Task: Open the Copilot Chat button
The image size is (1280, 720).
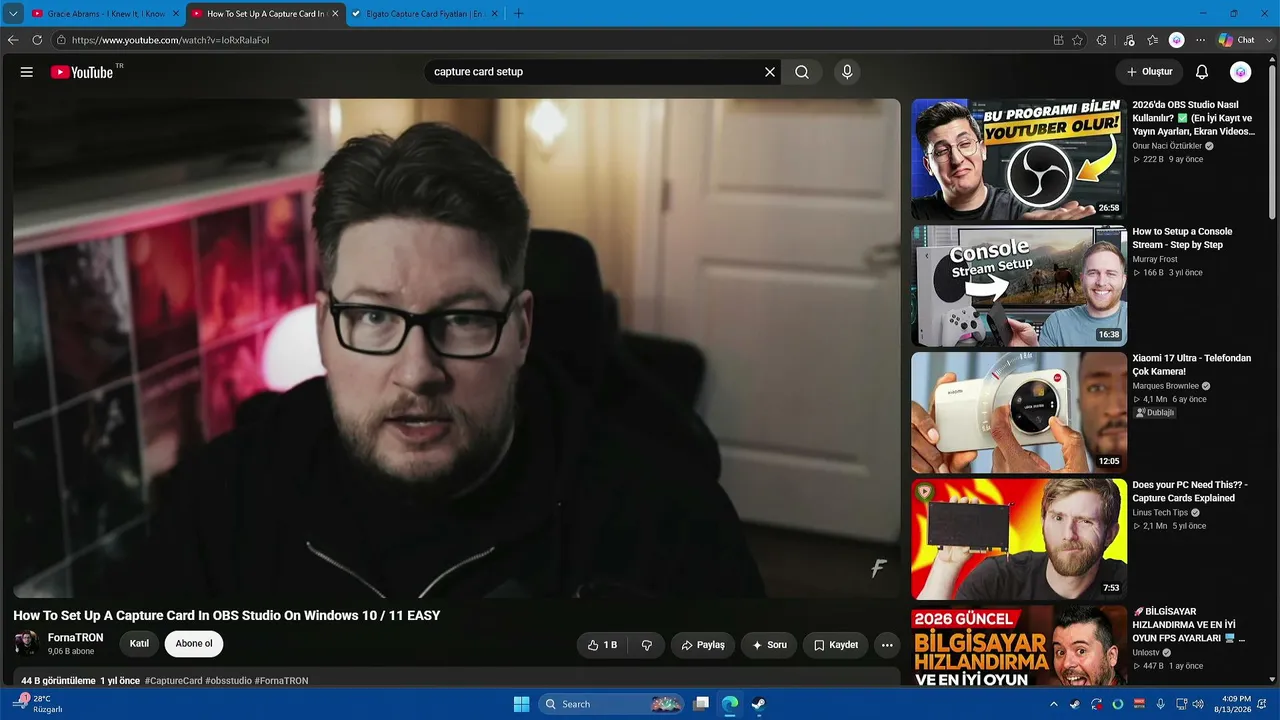Action: click(x=1237, y=40)
